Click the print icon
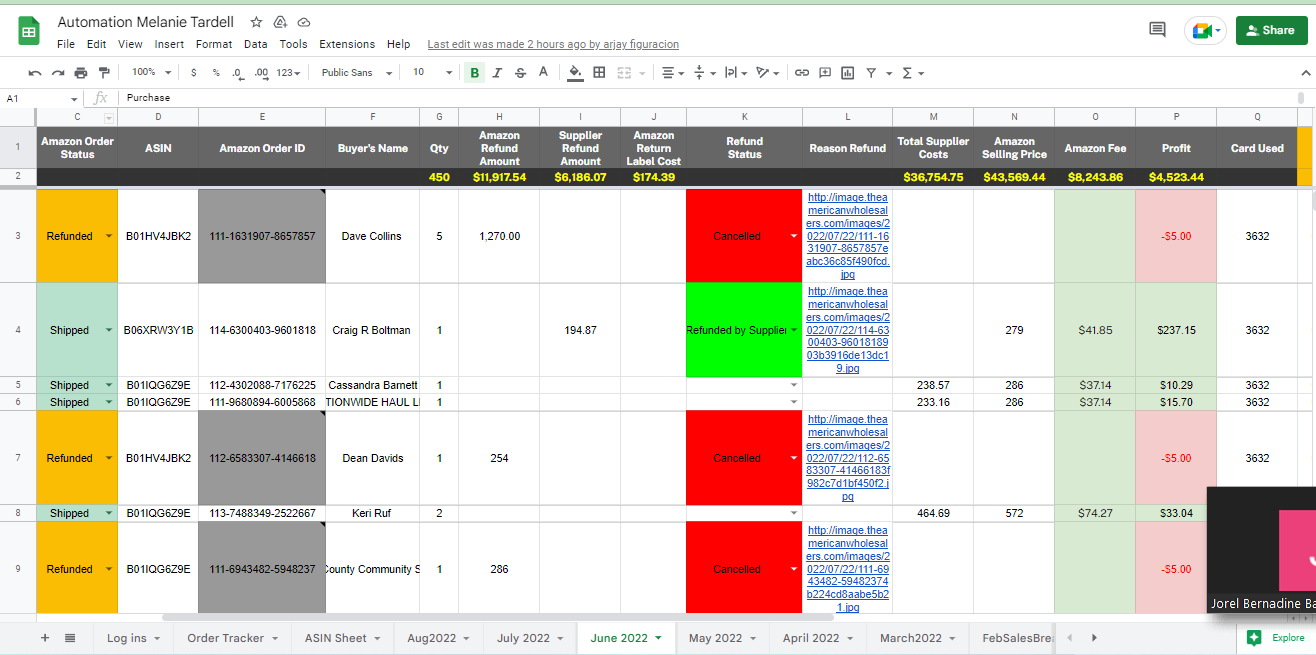The height and width of the screenshot is (655, 1316). click(x=81, y=73)
